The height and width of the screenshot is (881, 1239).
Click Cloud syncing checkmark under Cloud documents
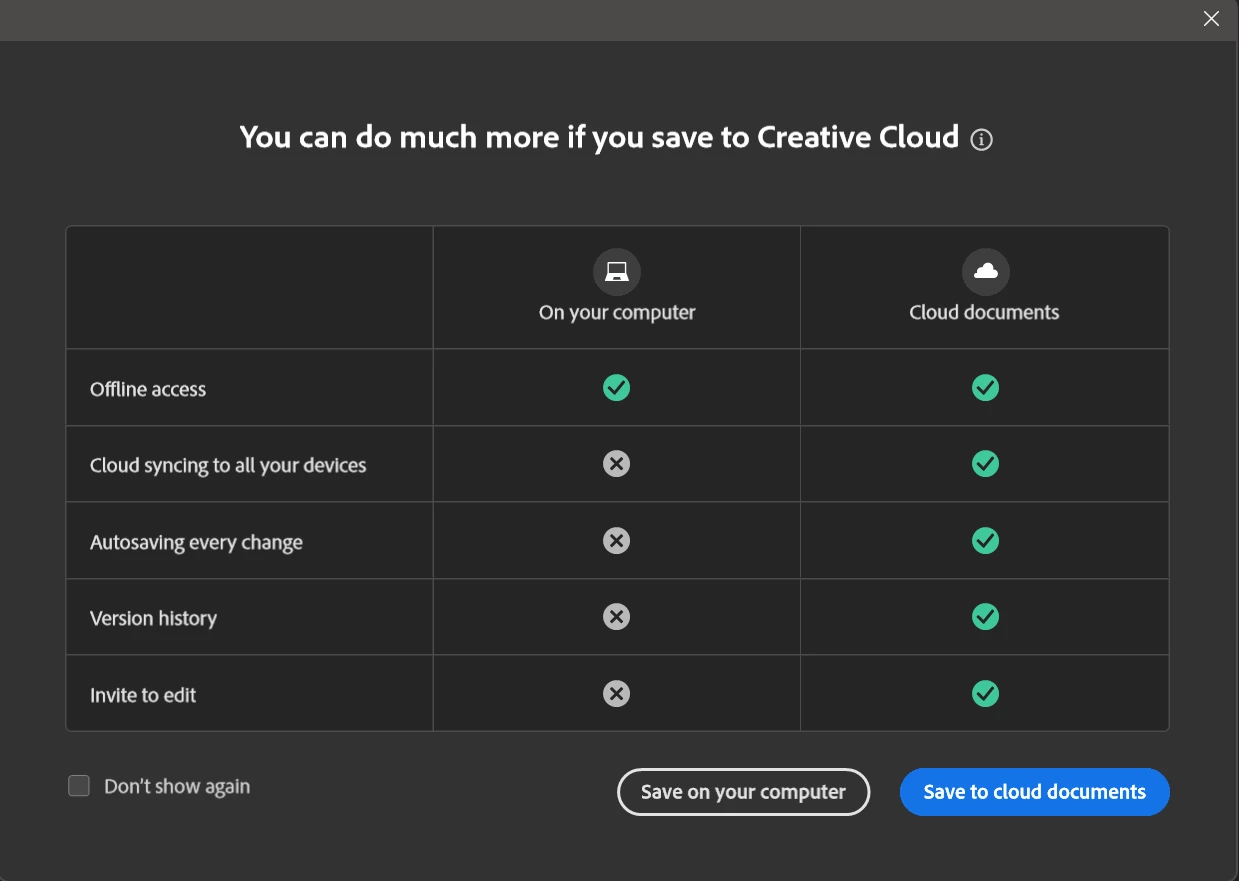pos(986,464)
